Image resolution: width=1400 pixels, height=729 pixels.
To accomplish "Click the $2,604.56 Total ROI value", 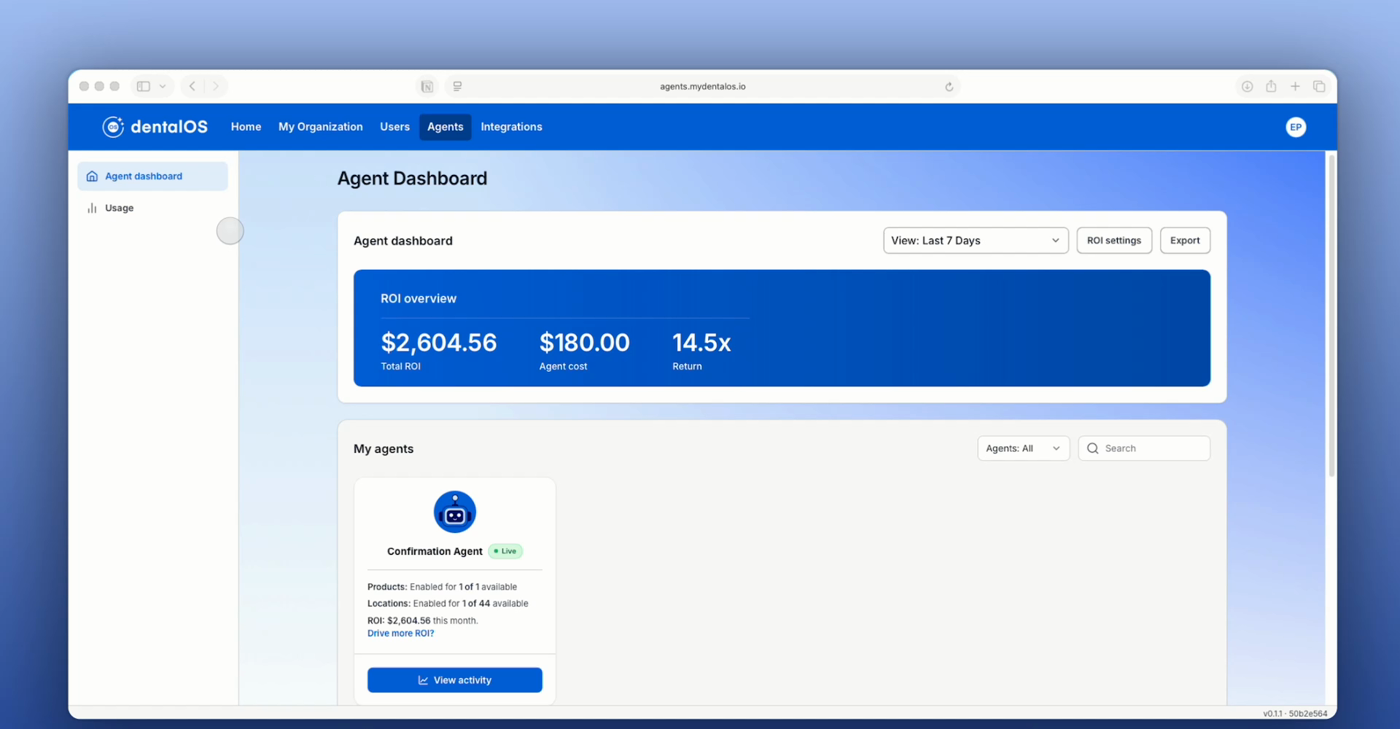I will pos(438,342).
